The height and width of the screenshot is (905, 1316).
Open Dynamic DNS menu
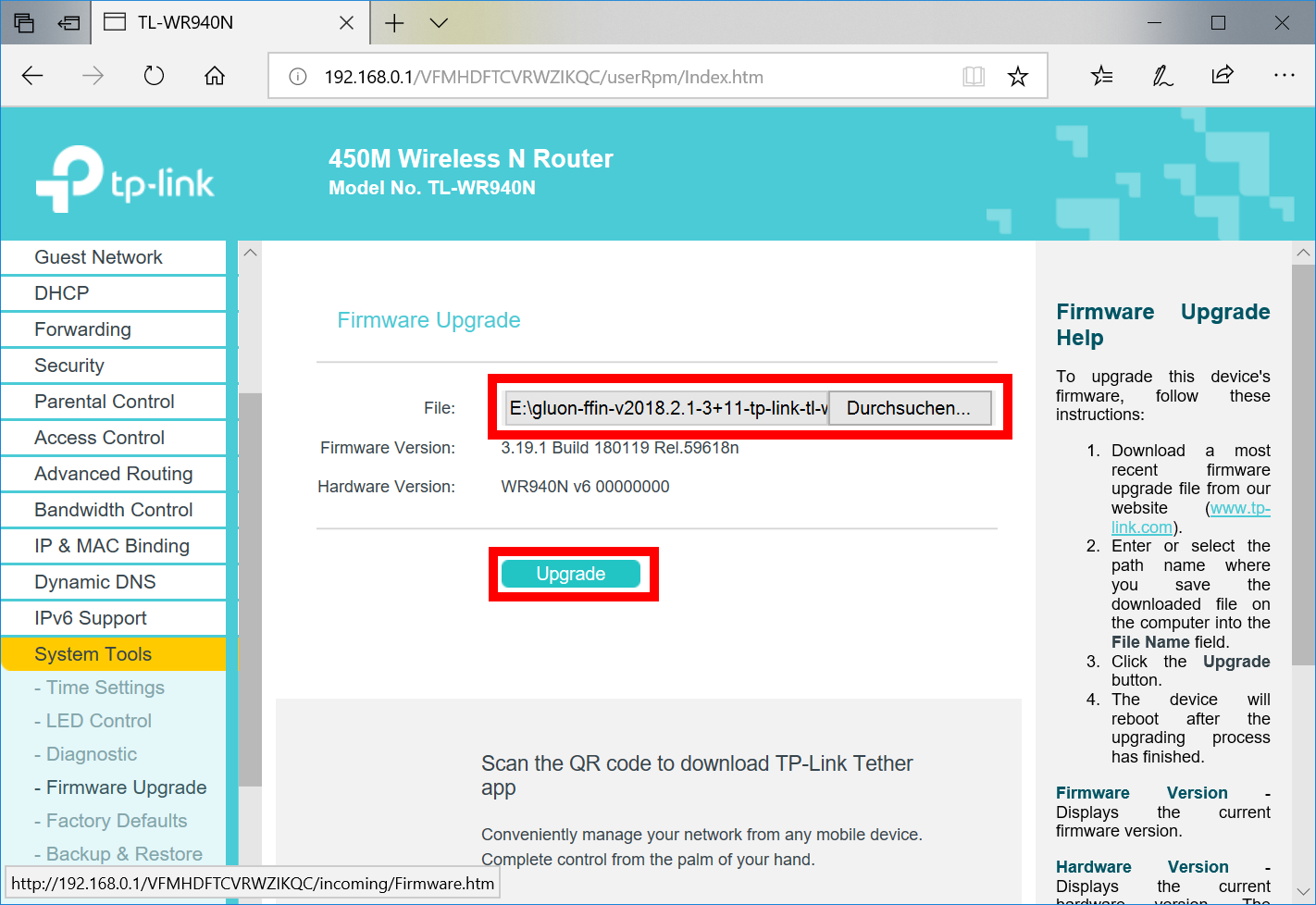pyautogui.click(x=114, y=582)
